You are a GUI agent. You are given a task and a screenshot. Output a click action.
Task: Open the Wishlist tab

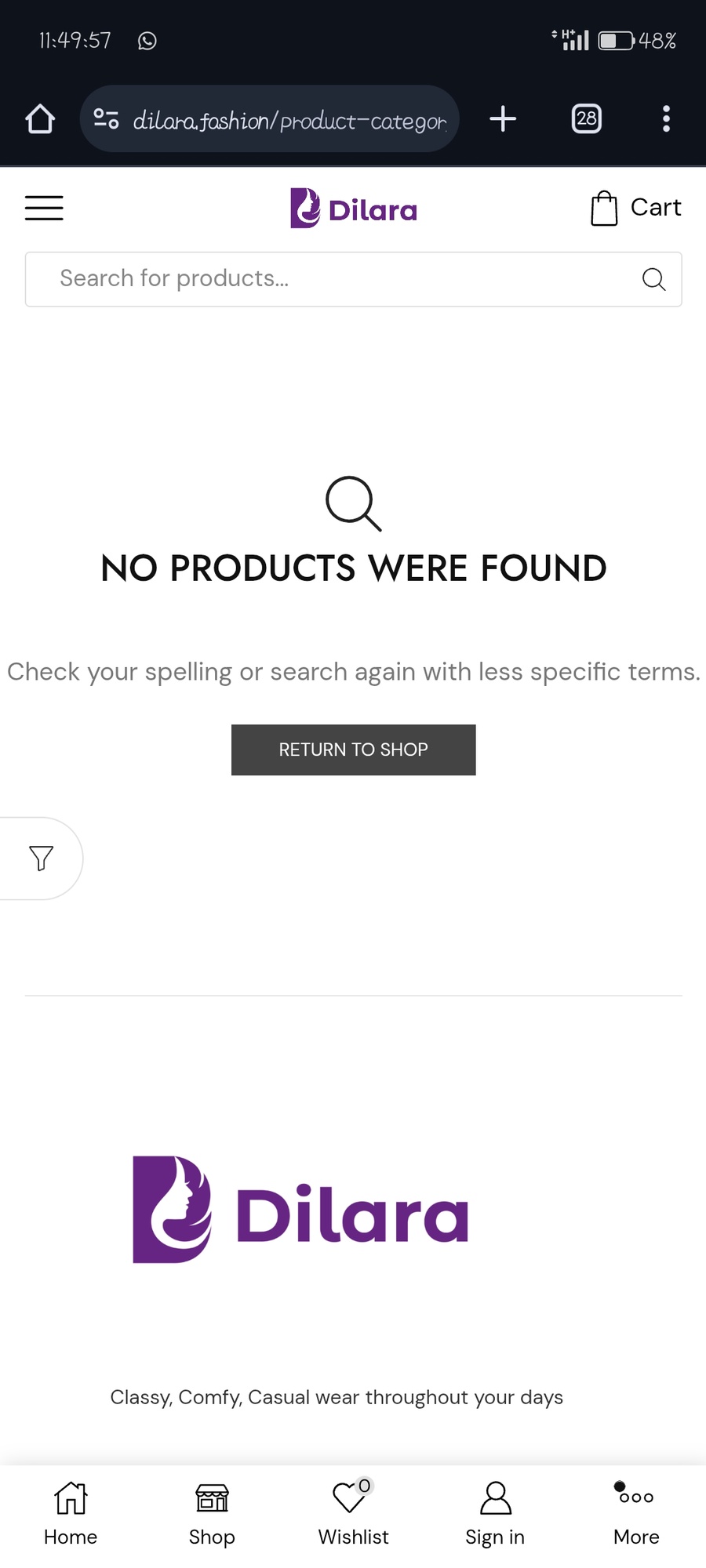pyautogui.click(x=353, y=1515)
